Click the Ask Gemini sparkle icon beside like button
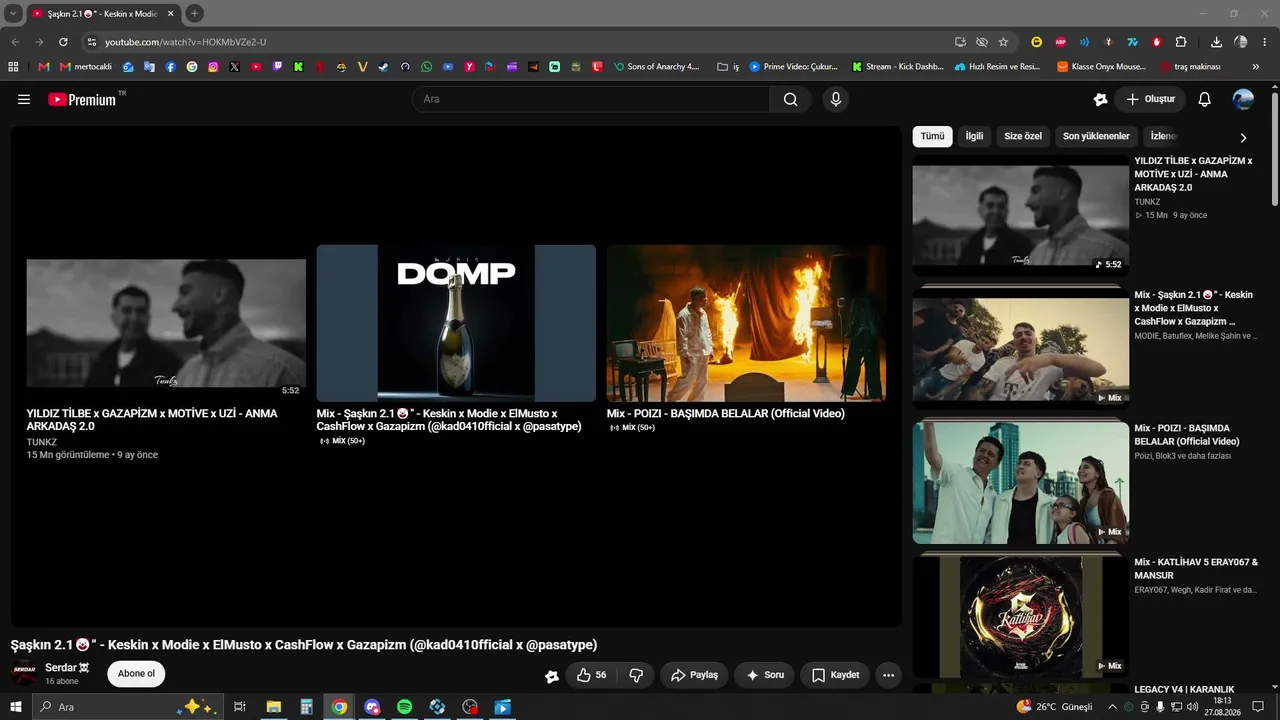The image size is (1280, 720). (x=552, y=676)
